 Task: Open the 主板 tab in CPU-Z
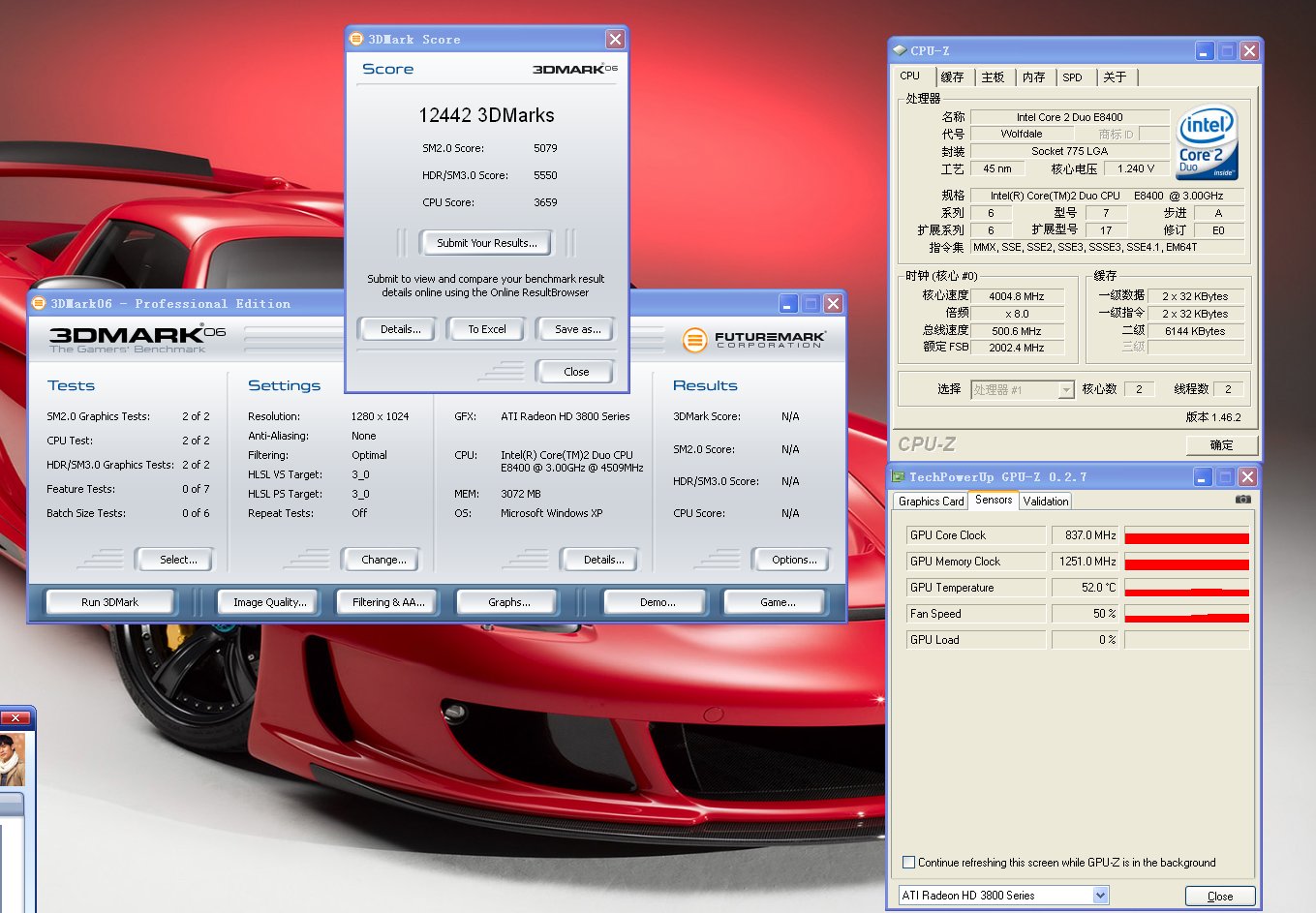click(994, 76)
